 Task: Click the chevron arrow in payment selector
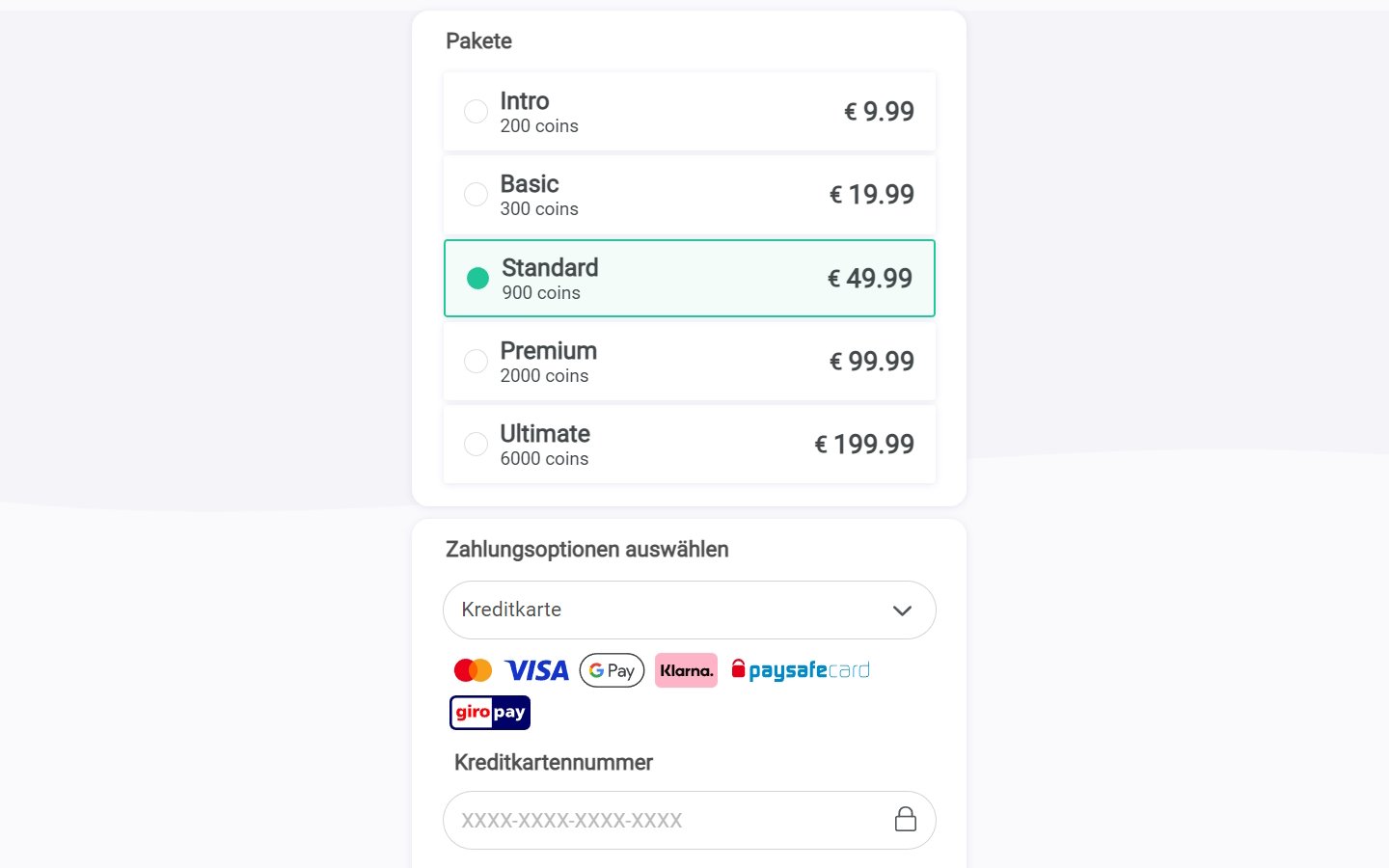point(902,610)
